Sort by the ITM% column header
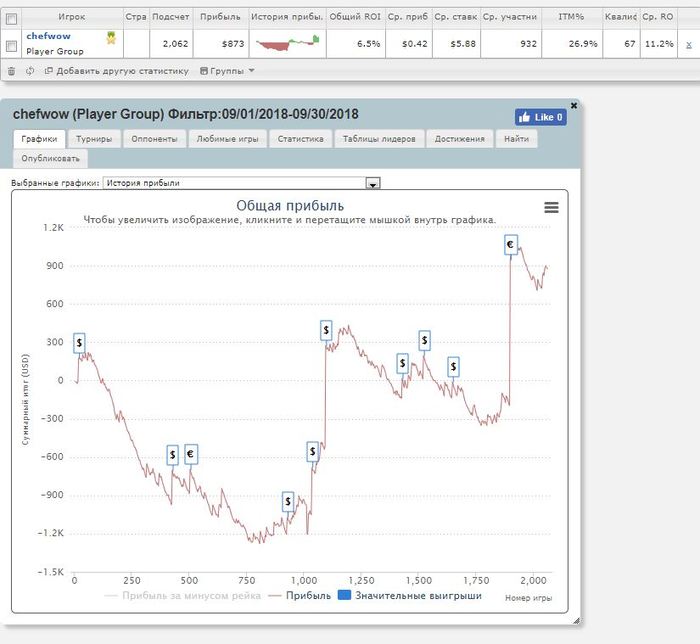This screenshot has width=700, height=644. click(571, 17)
